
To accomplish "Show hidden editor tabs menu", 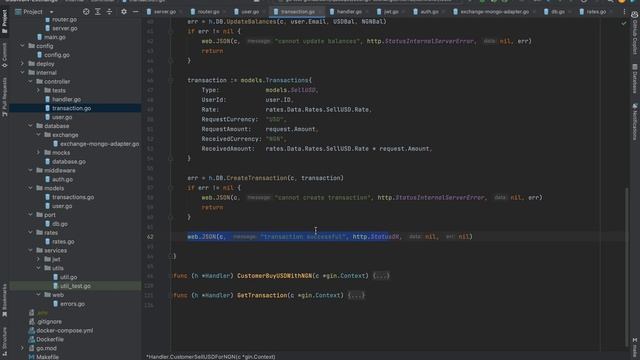I will tap(624, 12).
